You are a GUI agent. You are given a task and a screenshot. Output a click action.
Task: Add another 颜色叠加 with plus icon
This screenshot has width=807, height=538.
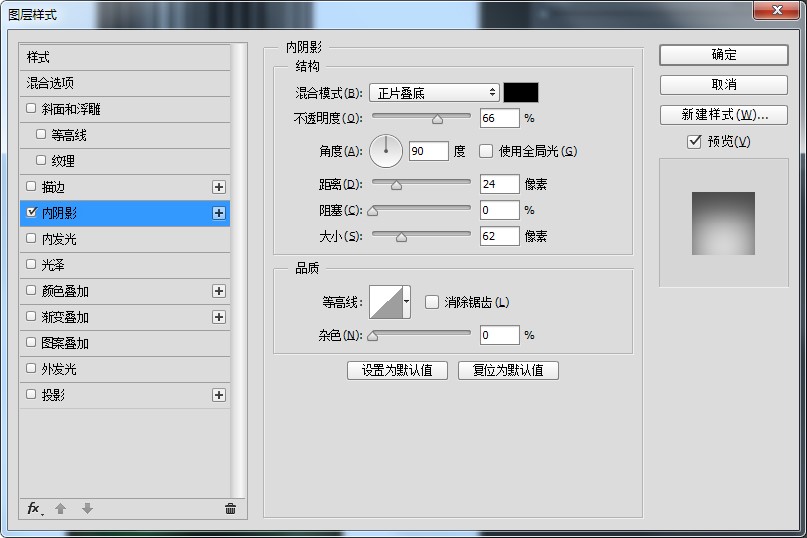[x=219, y=291]
